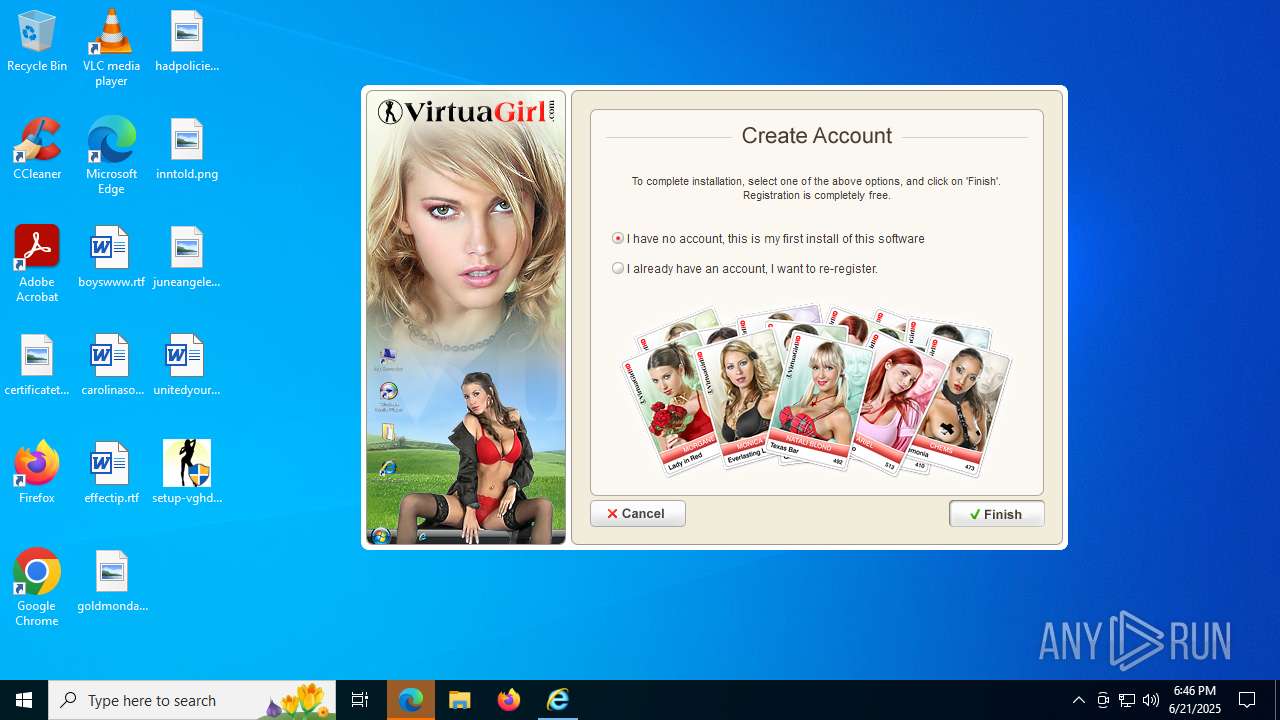The height and width of the screenshot is (720, 1280).
Task: Select unitedyour document icon
Action: 187,366
